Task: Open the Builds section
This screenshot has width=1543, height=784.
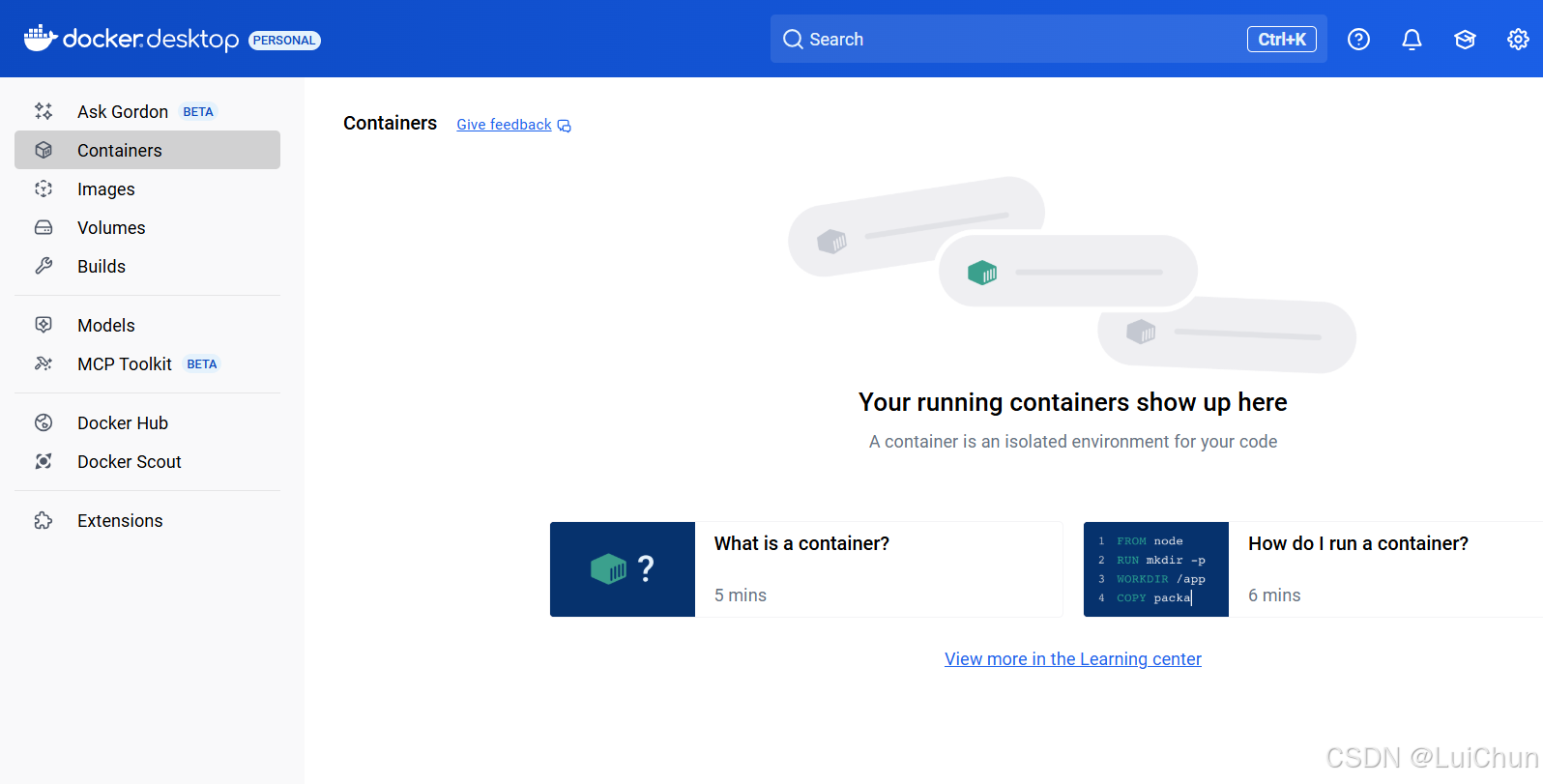Action: (147, 266)
